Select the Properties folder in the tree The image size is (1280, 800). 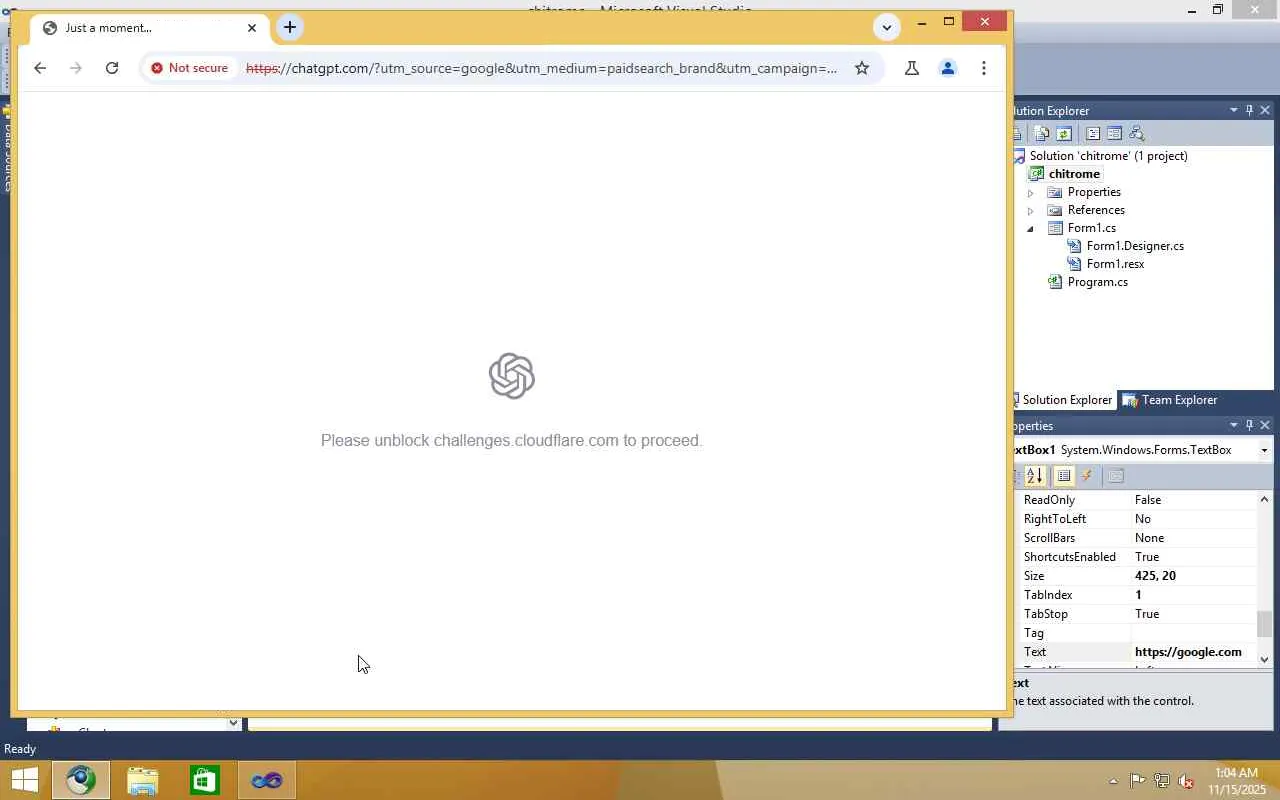click(1094, 192)
